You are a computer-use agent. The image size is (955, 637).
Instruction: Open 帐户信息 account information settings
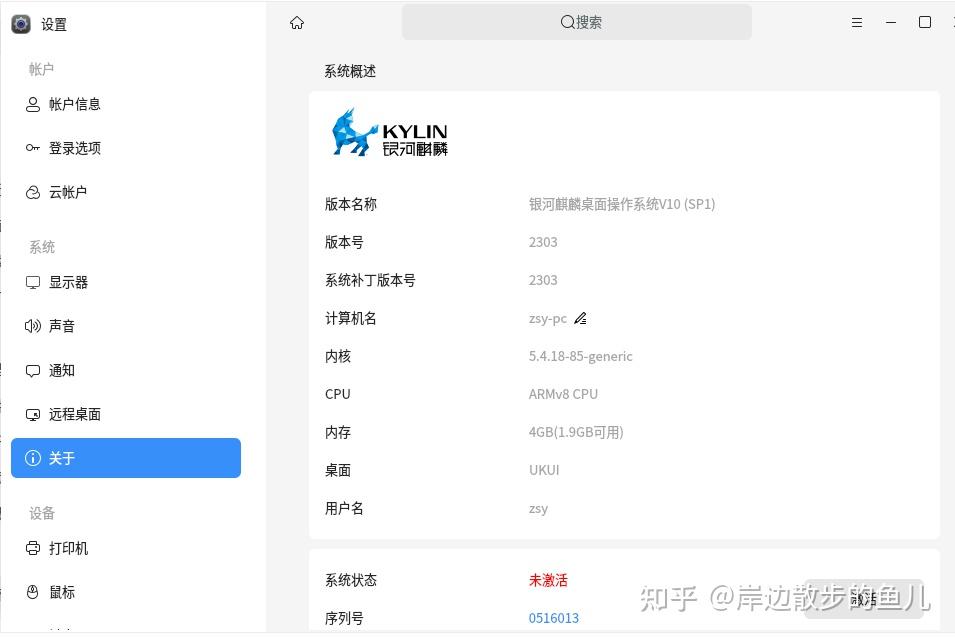[x=73, y=104]
